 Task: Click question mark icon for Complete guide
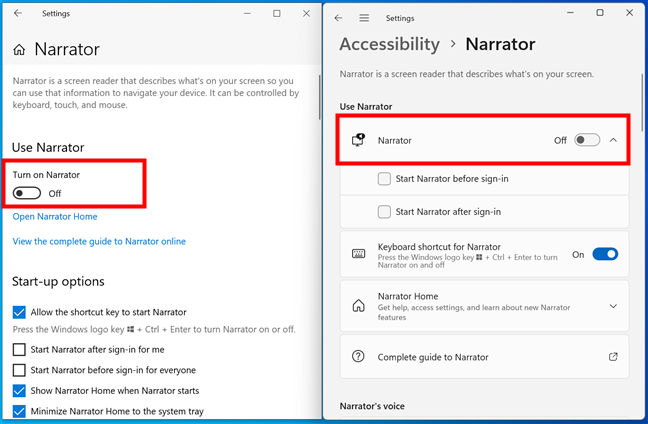pyautogui.click(x=358, y=356)
